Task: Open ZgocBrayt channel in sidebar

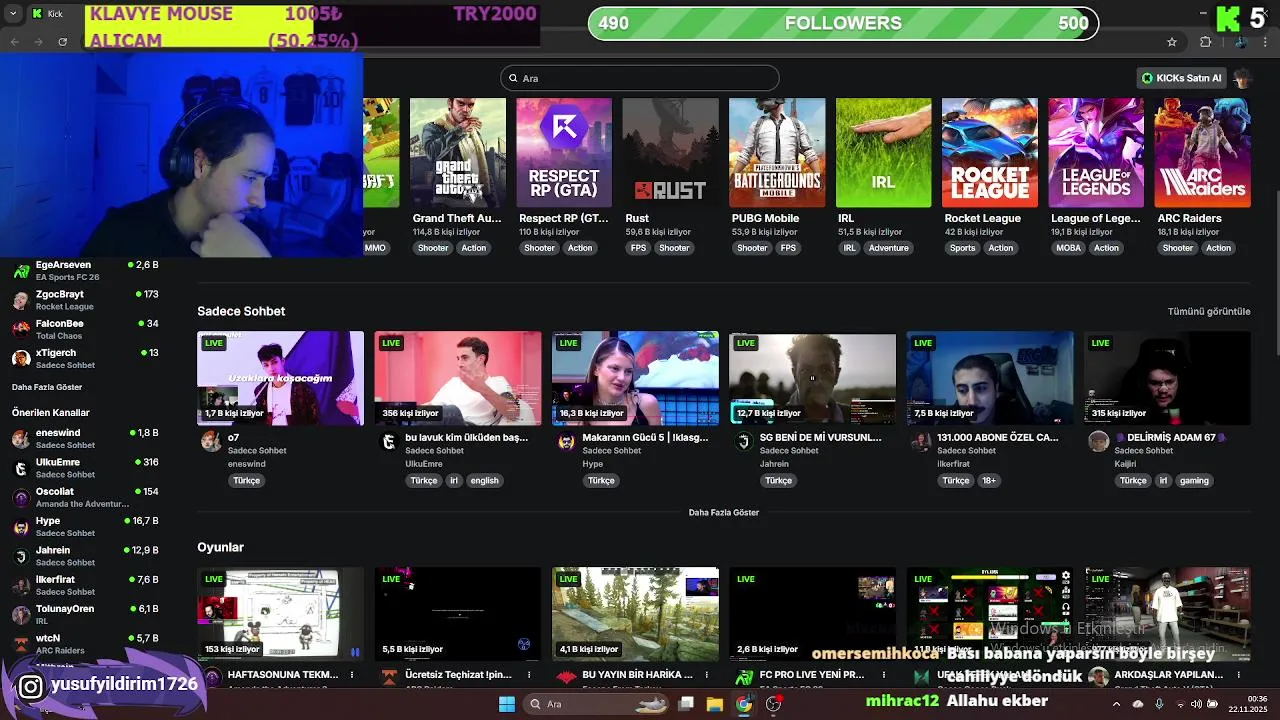Action: coord(85,300)
